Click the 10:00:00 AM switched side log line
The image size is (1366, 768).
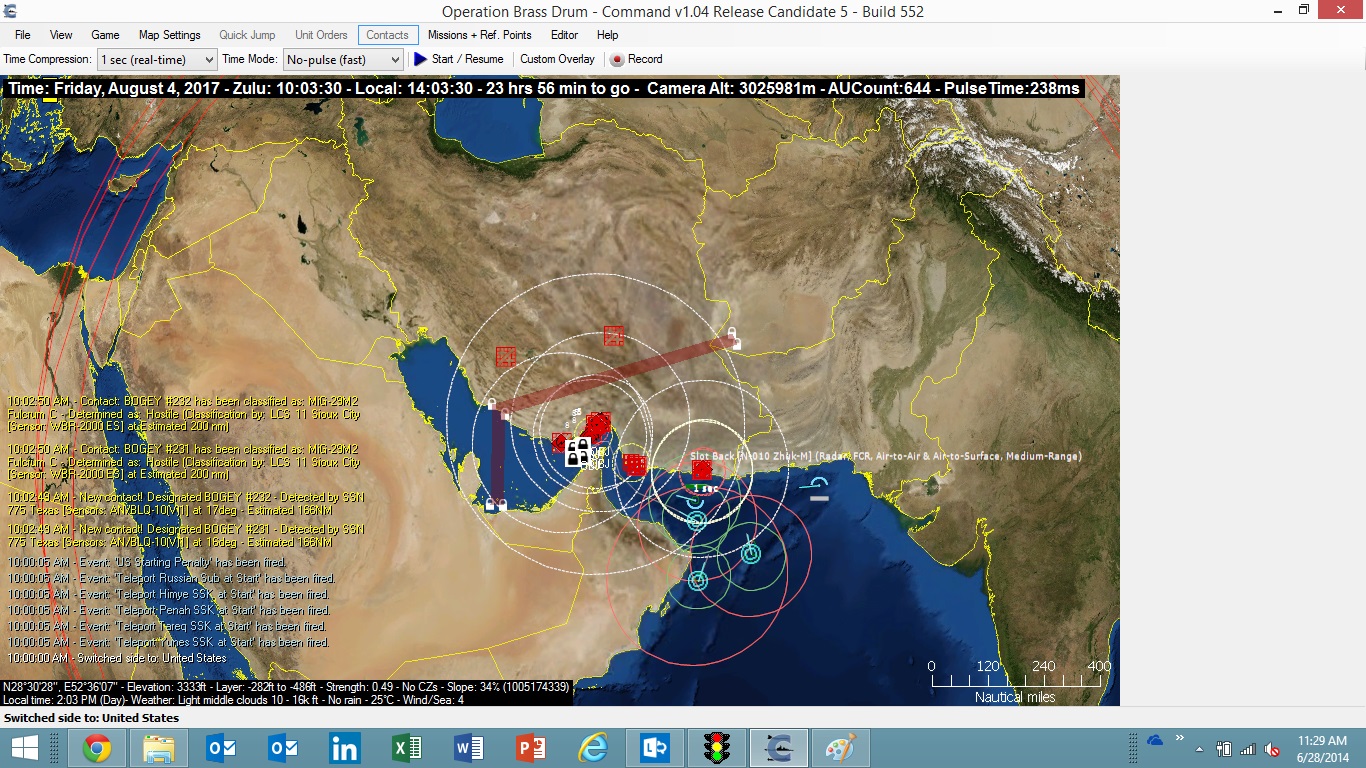point(117,658)
